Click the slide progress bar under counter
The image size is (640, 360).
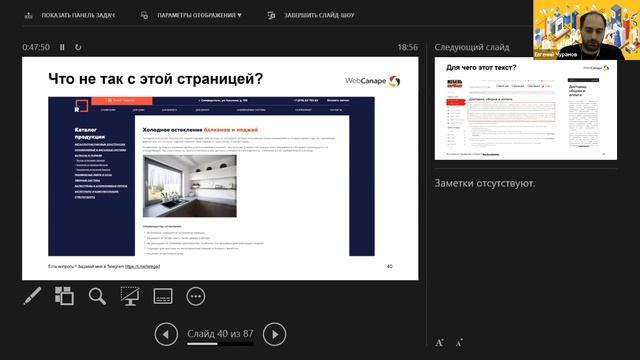pos(220,344)
